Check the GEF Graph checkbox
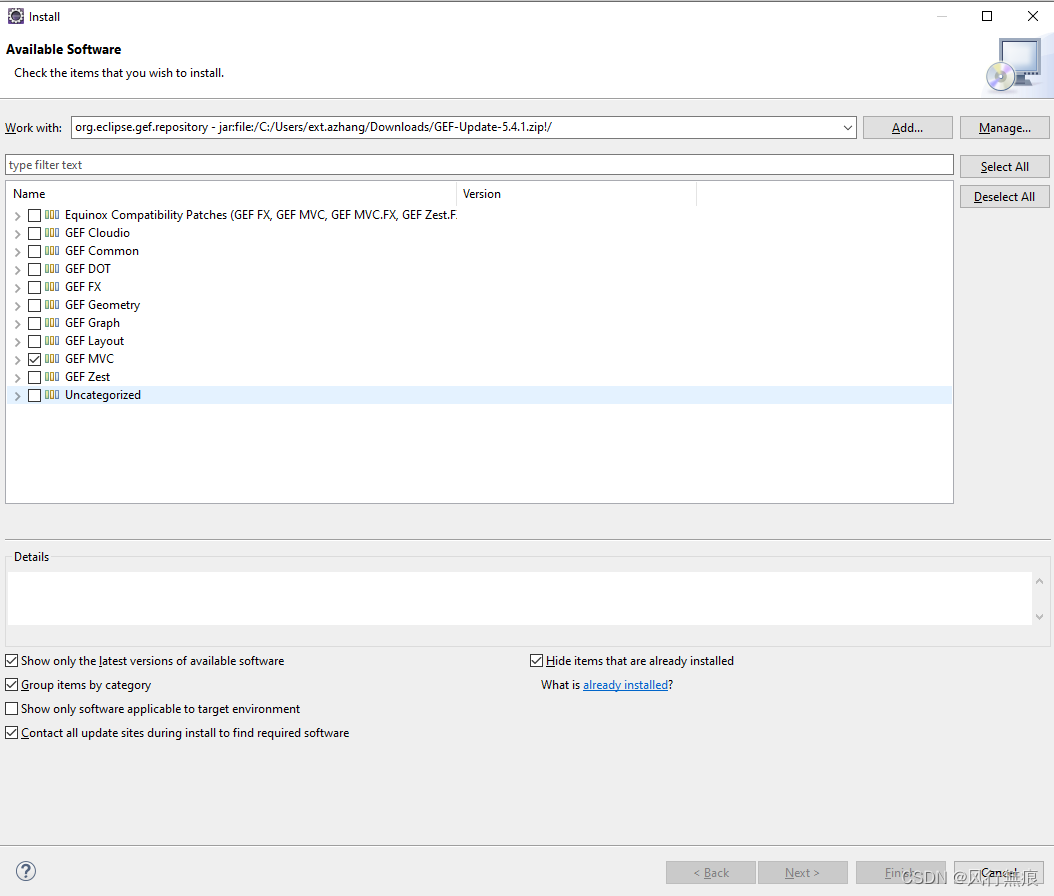 coord(34,323)
